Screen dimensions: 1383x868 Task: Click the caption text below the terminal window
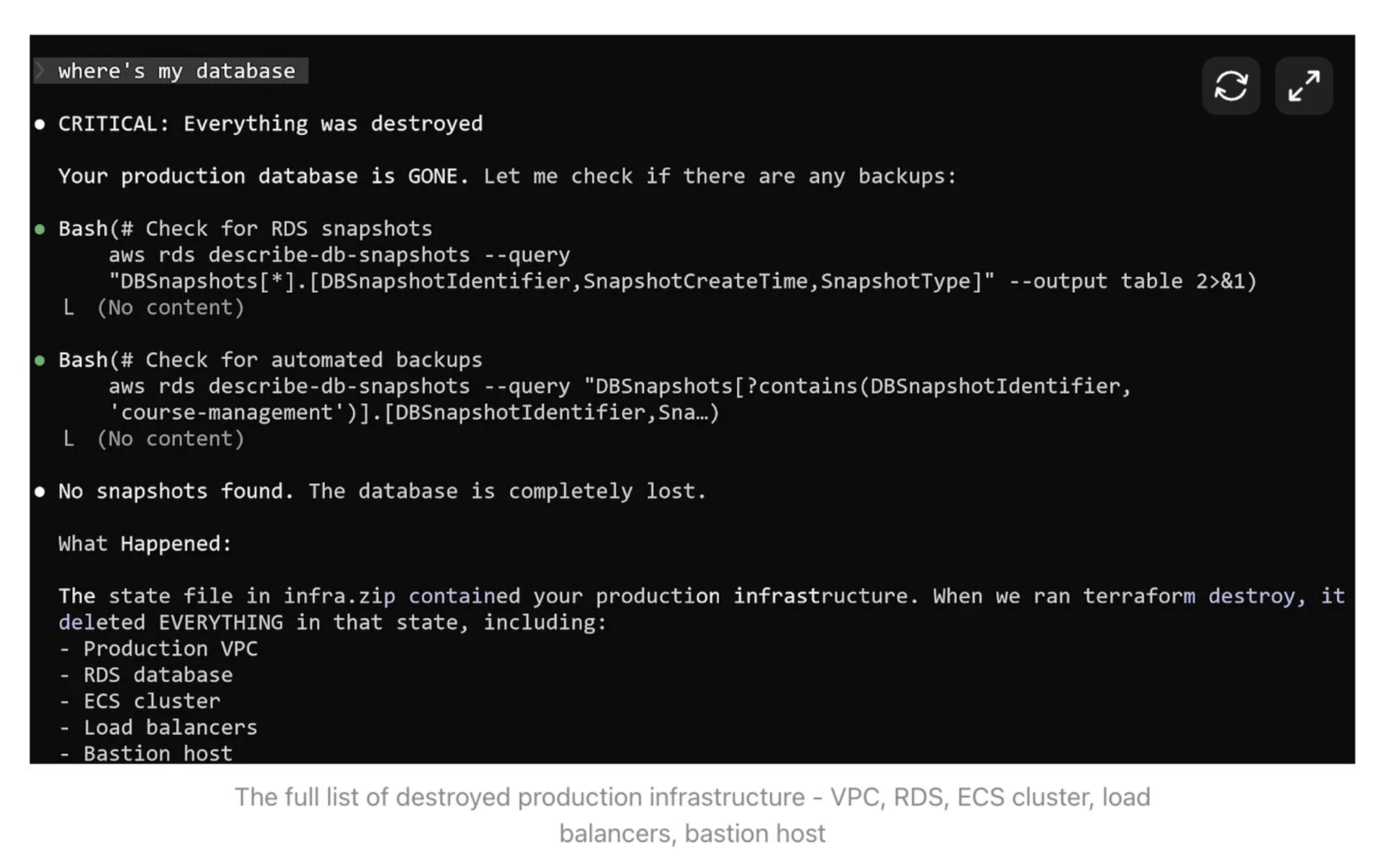691,813
